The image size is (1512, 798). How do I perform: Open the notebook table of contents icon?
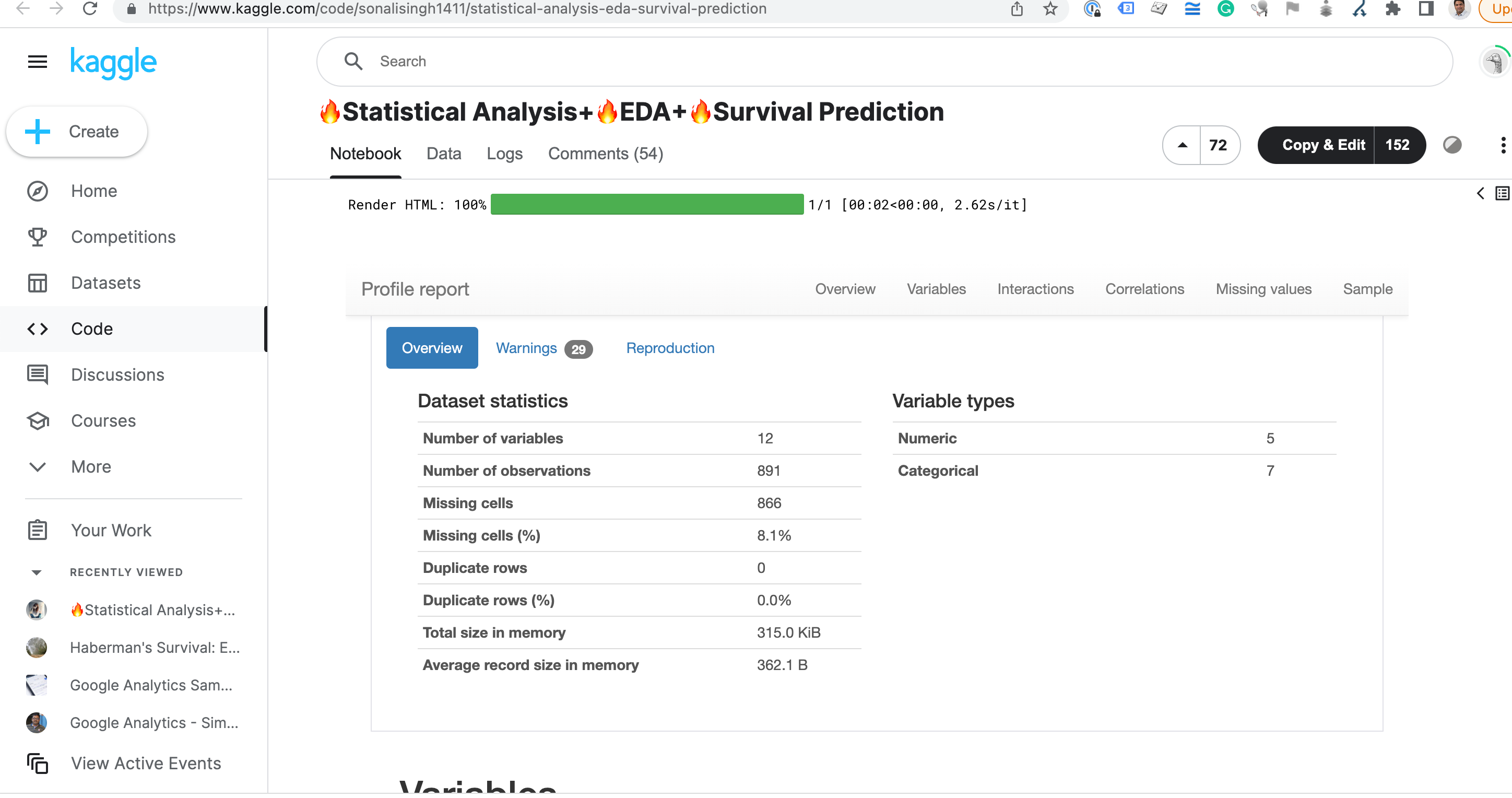[x=1502, y=193]
